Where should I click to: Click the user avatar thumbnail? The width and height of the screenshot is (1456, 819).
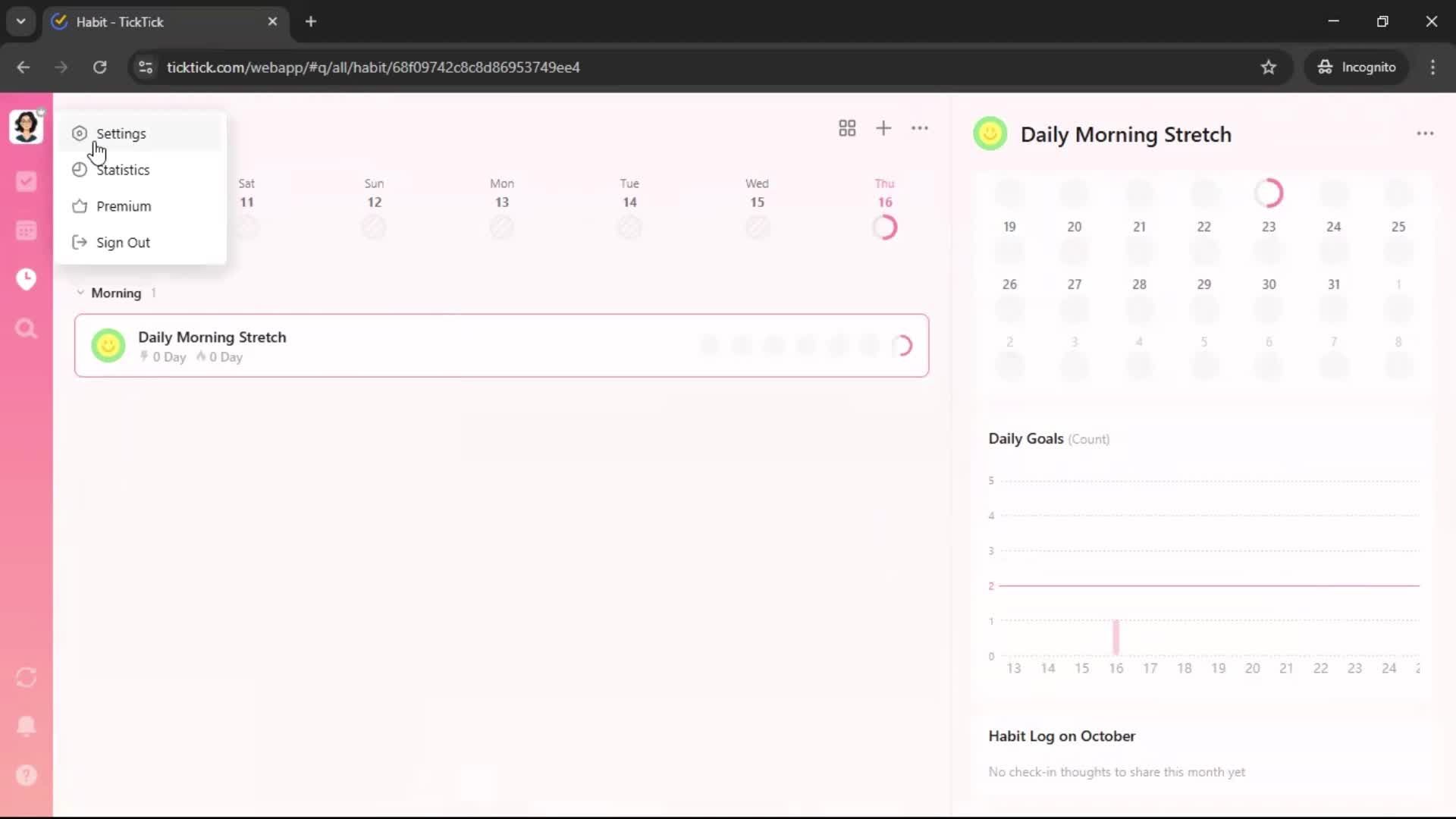[26, 126]
